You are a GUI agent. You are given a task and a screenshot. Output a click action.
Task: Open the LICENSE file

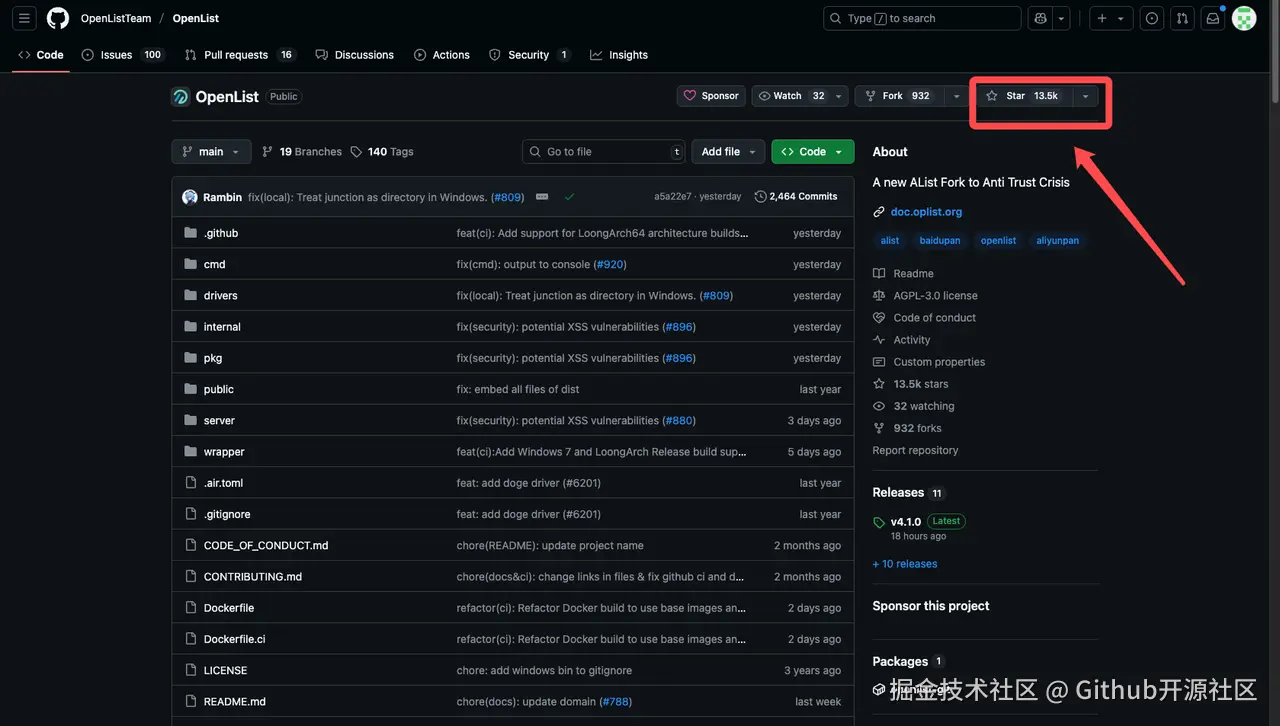[225, 671]
